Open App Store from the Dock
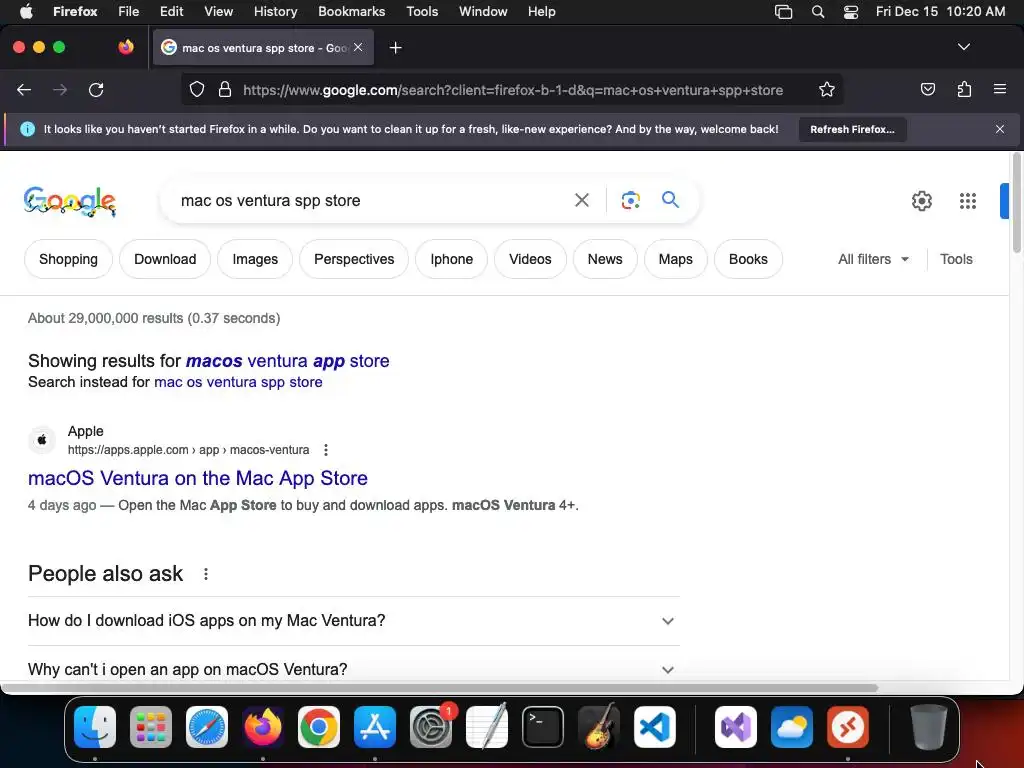The height and width of the screenshot is (768, 1024). [375, 727]
